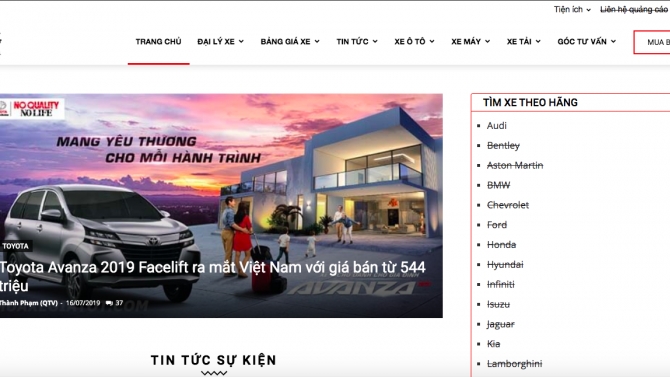Open the Toyota Avanza 2019 Facelift headline
The height and width of the screenshot is (377, 670).
212,276
